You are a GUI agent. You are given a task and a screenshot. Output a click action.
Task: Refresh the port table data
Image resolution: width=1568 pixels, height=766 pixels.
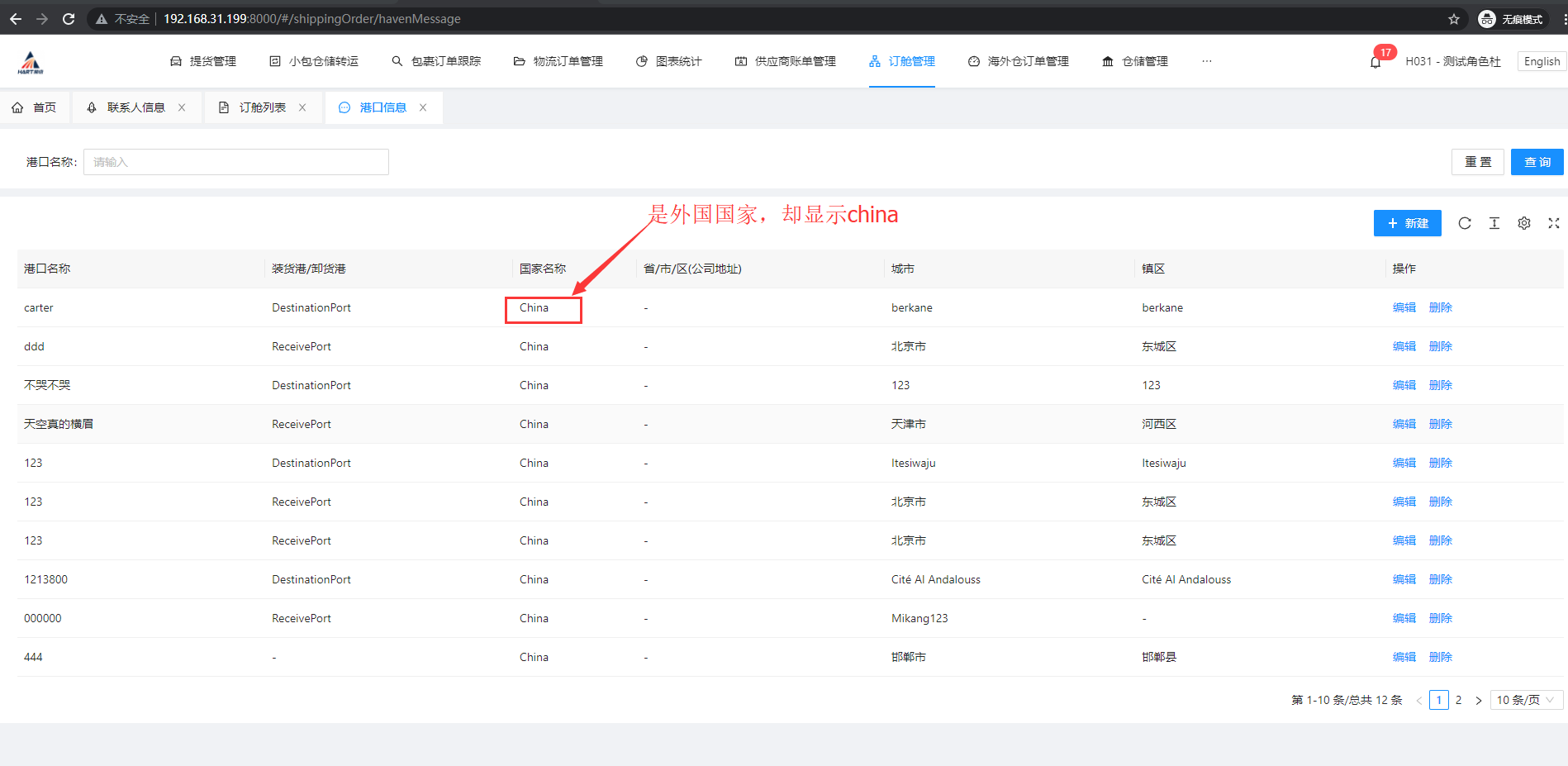[1464, 223]
